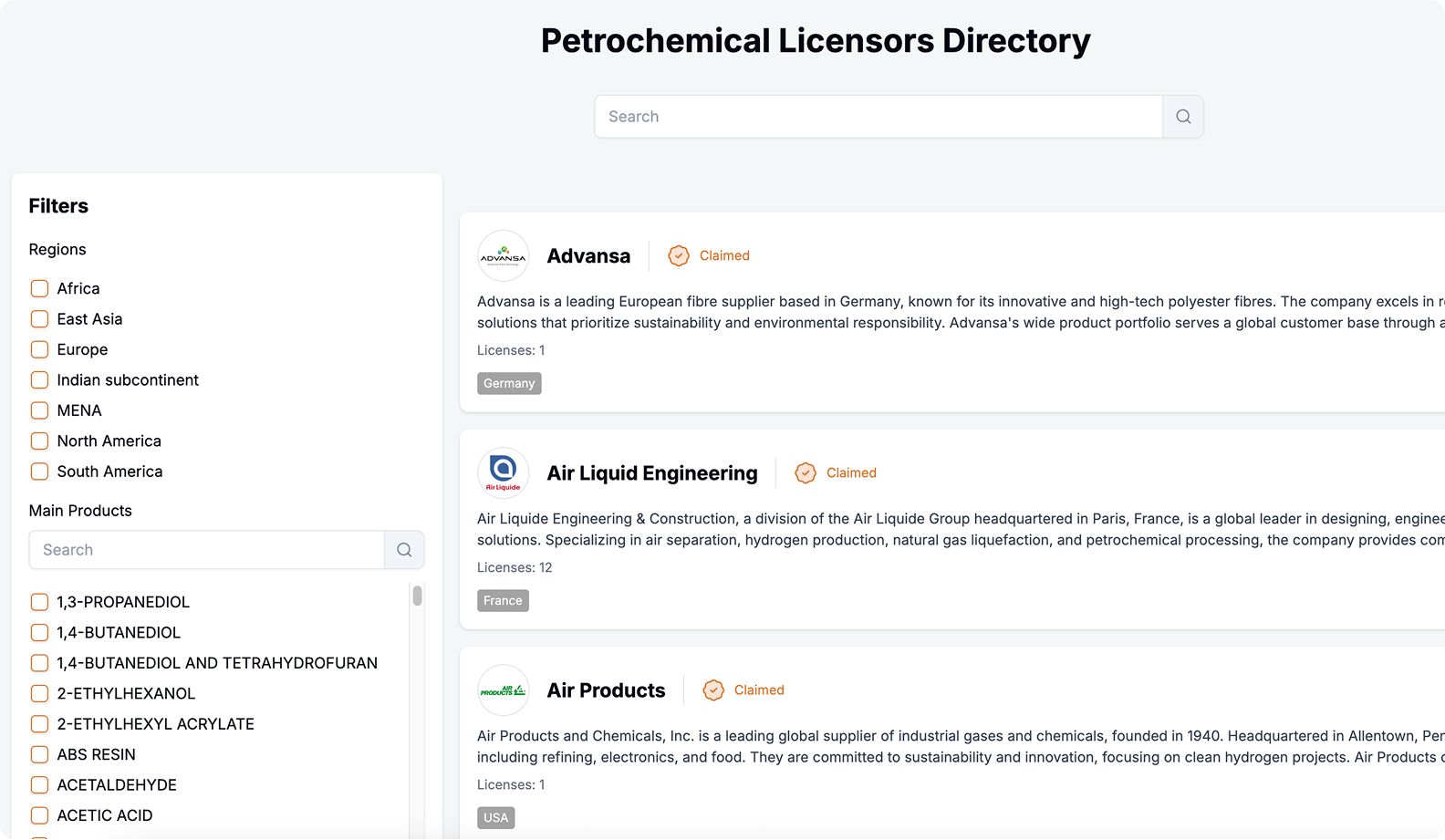Check the 2-ETHYLHEXYL ACRYLATE checkbox
Image resolution: width=1445 pixels, height=840 pixels.
[39, 724]
